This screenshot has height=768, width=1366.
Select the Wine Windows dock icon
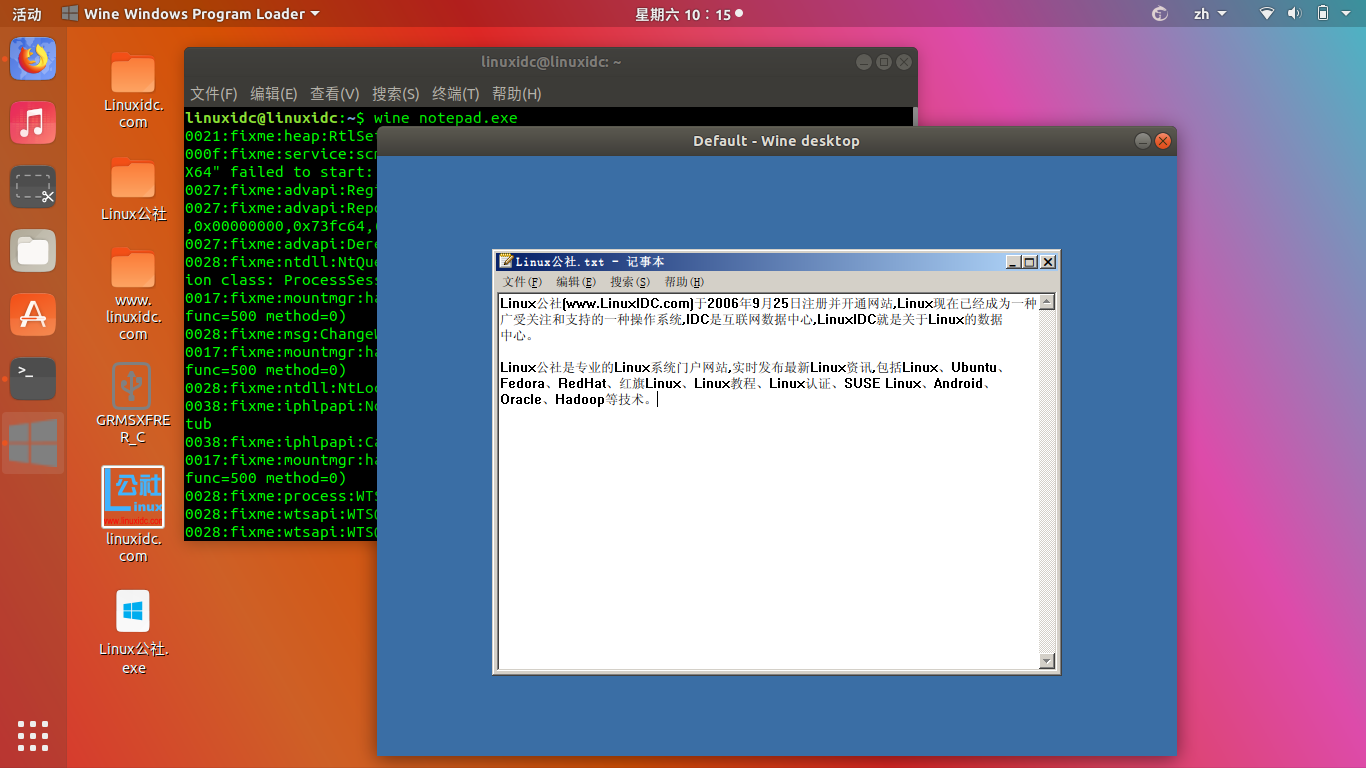coord(33,443)
